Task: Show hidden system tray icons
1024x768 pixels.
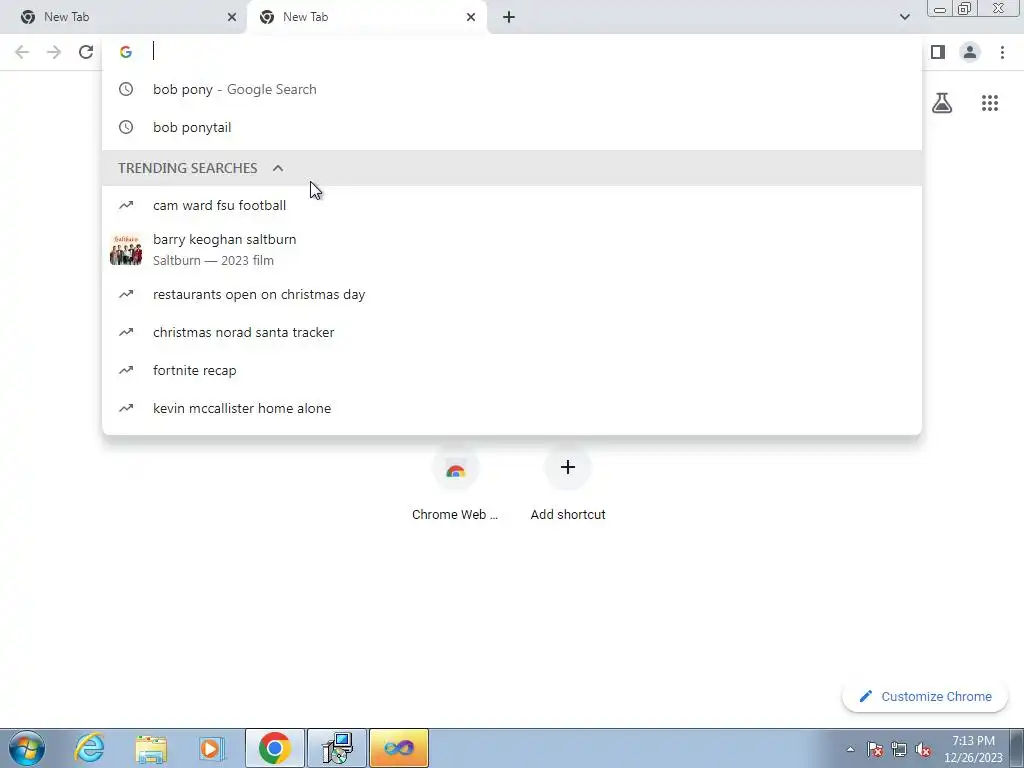Action: point(850,749)
